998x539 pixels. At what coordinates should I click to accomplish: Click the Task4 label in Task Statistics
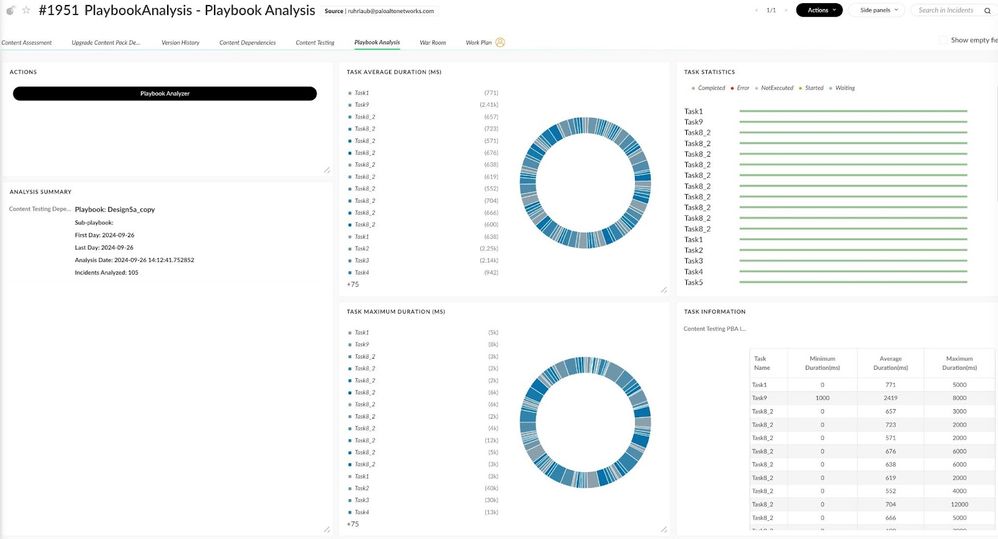[x=694, y=272]
